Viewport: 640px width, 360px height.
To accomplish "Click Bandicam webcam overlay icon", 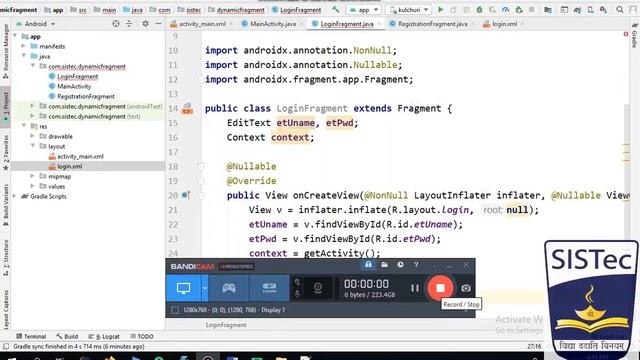I will 318,288.
